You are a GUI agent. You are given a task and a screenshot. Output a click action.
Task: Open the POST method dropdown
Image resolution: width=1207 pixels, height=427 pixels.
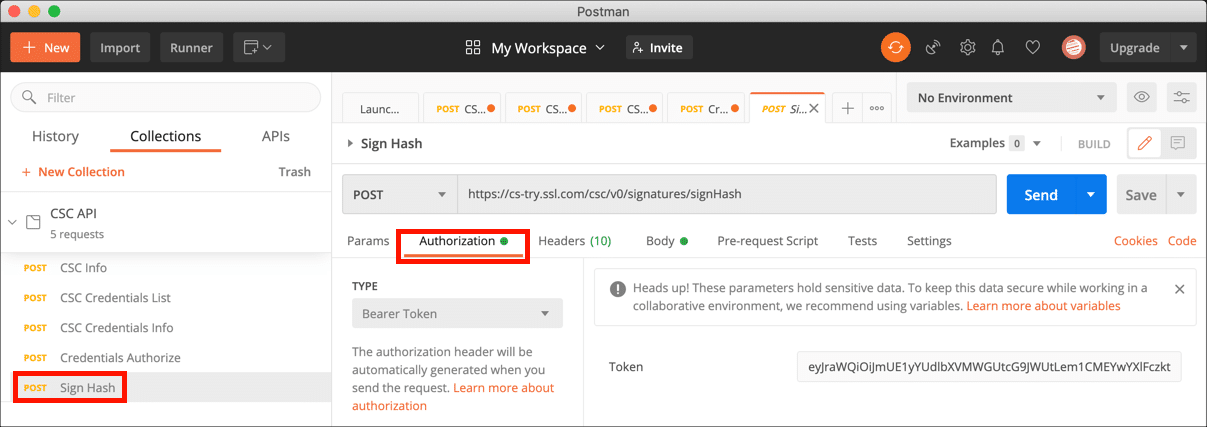[399, 195]
